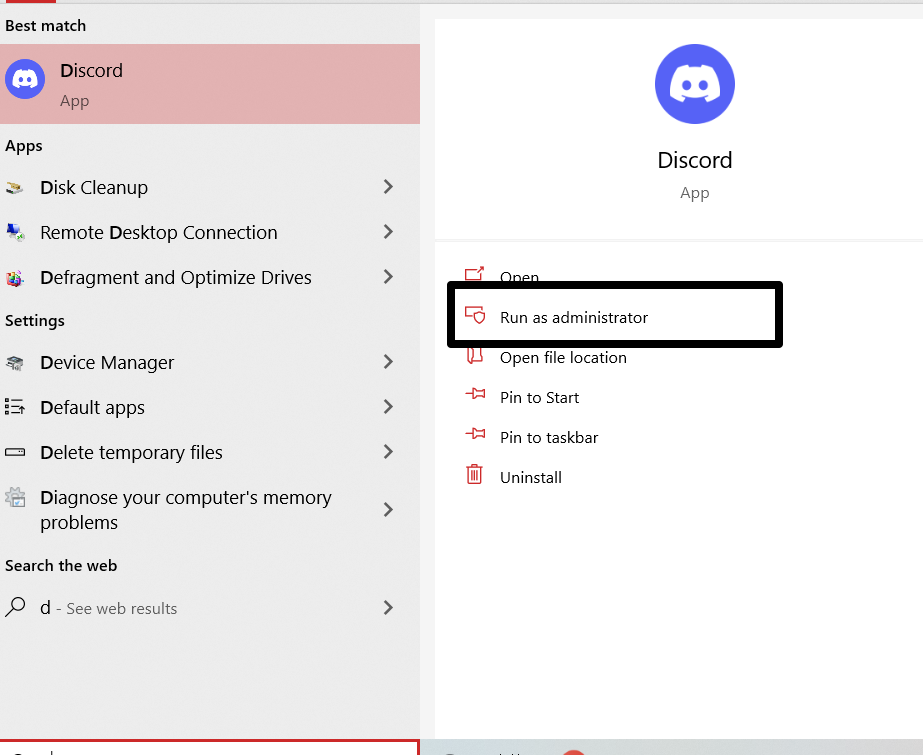Click the Pin to taskbar pin icon
Screen dimensions: 923x755
point(475,434)
